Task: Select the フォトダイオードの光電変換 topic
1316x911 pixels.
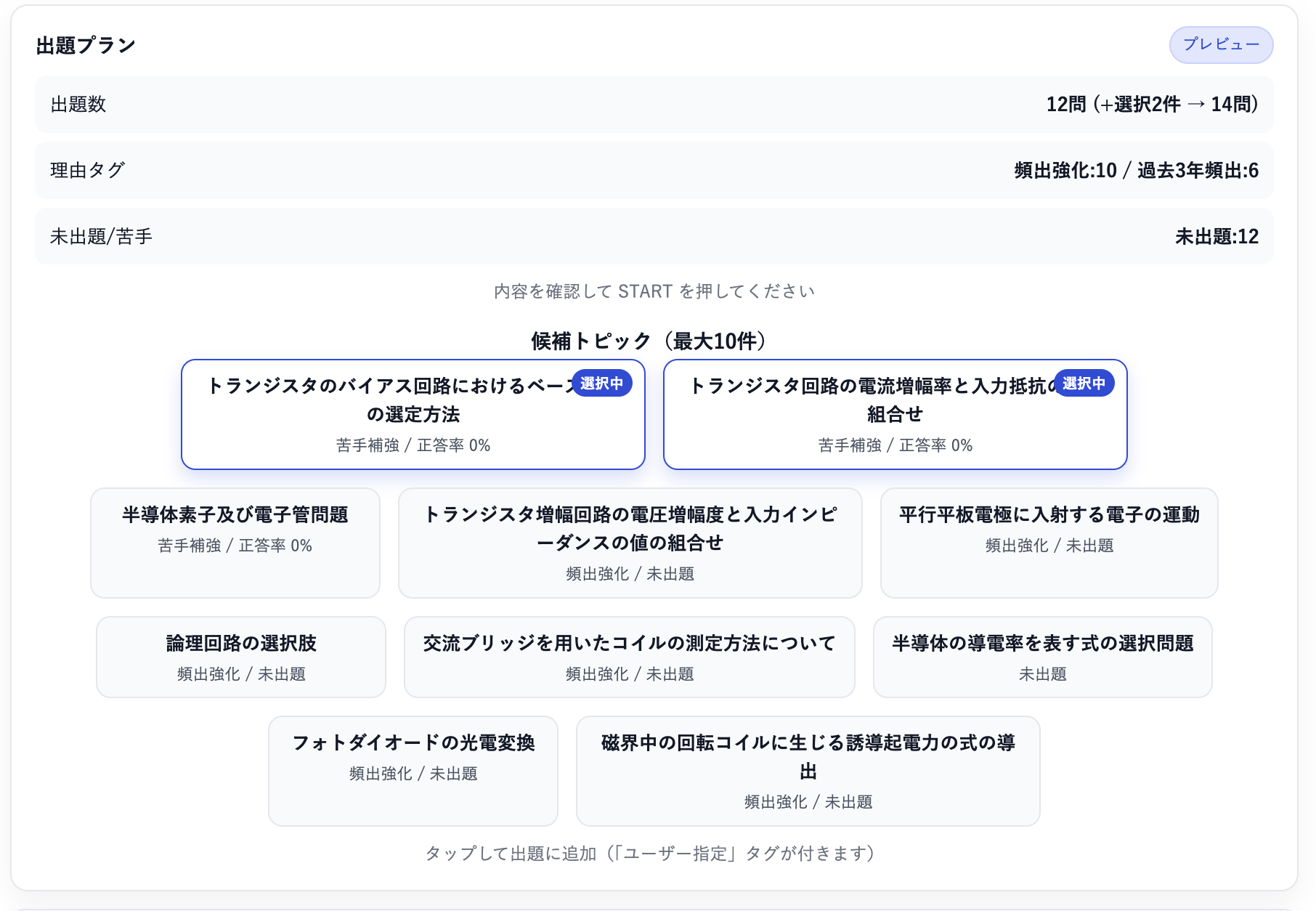Action: point(413,770)
